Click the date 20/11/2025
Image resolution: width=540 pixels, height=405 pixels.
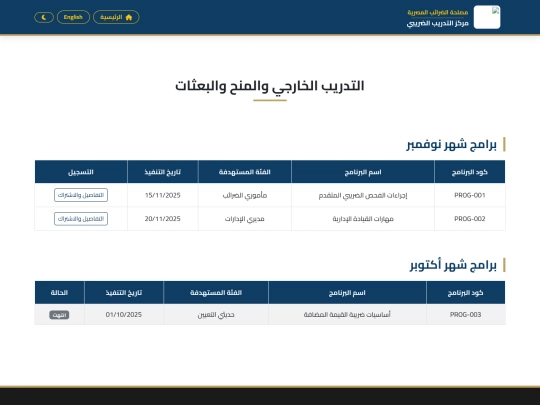point(163,219)
